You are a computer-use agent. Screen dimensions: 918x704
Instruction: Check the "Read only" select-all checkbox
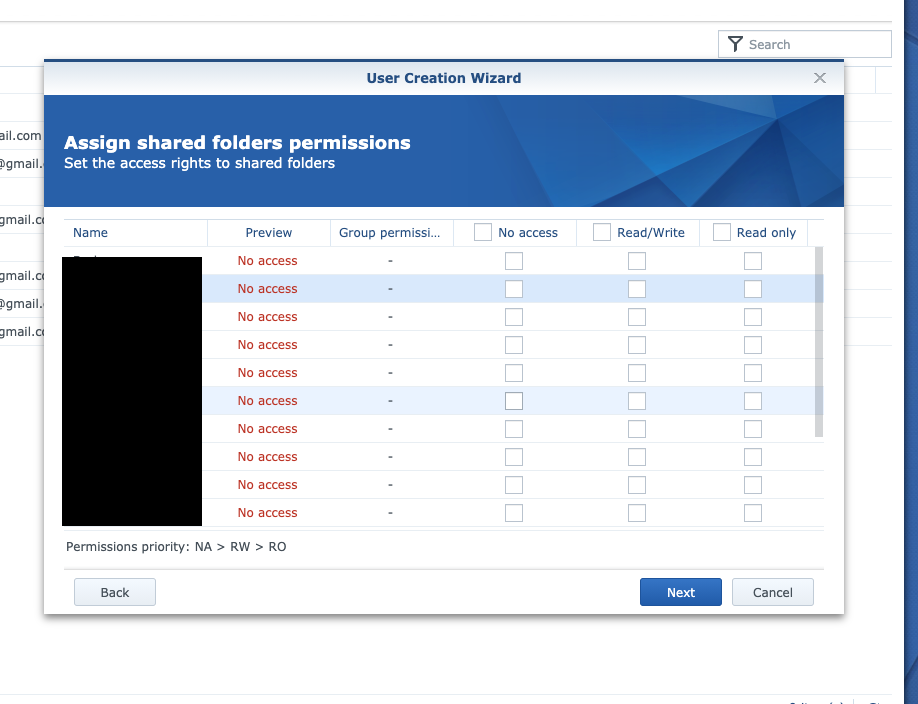721,231
